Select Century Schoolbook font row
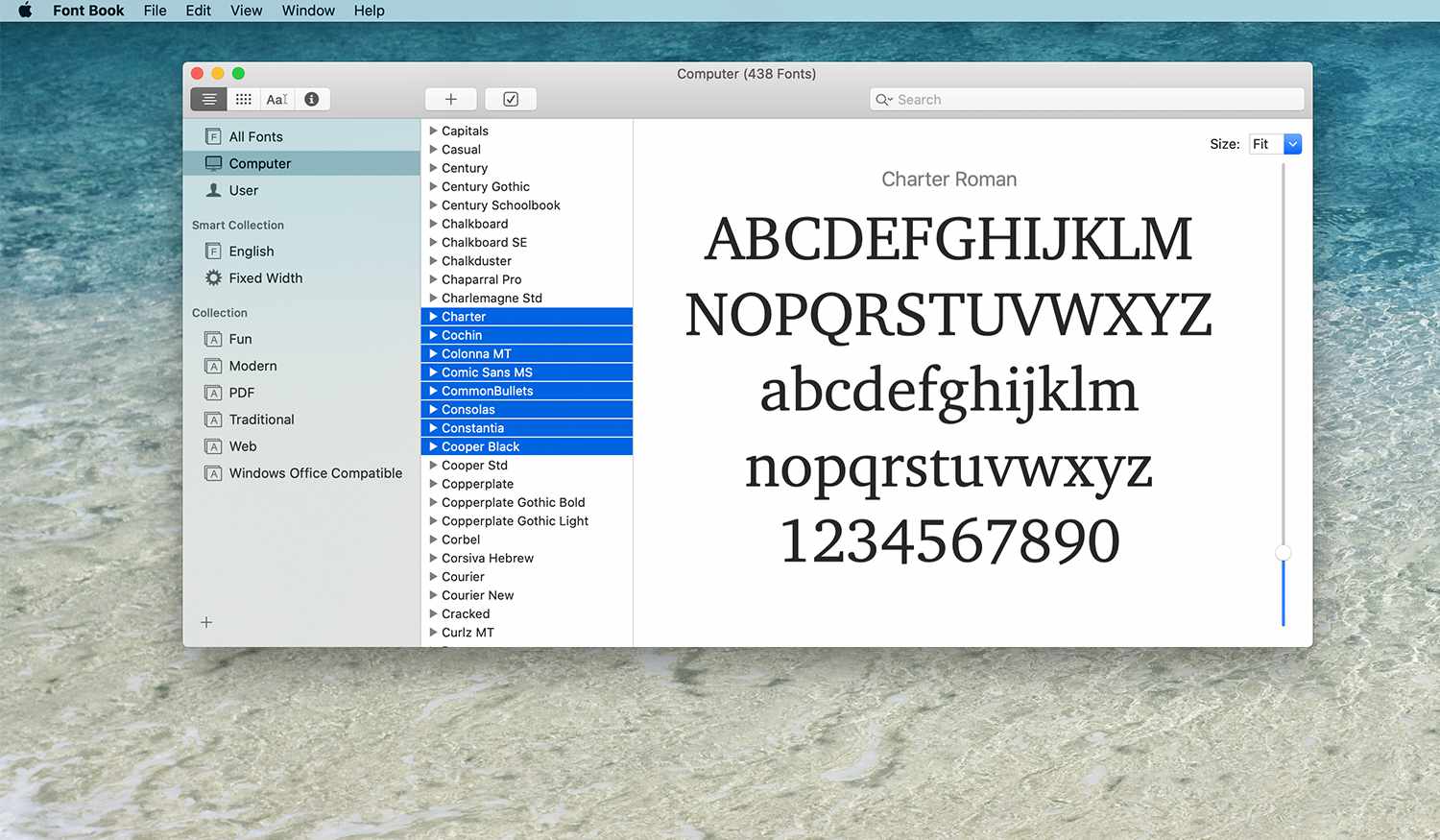Image resolution: width=1440 pixels, height=840 pixels. click(x=527, y=204)
